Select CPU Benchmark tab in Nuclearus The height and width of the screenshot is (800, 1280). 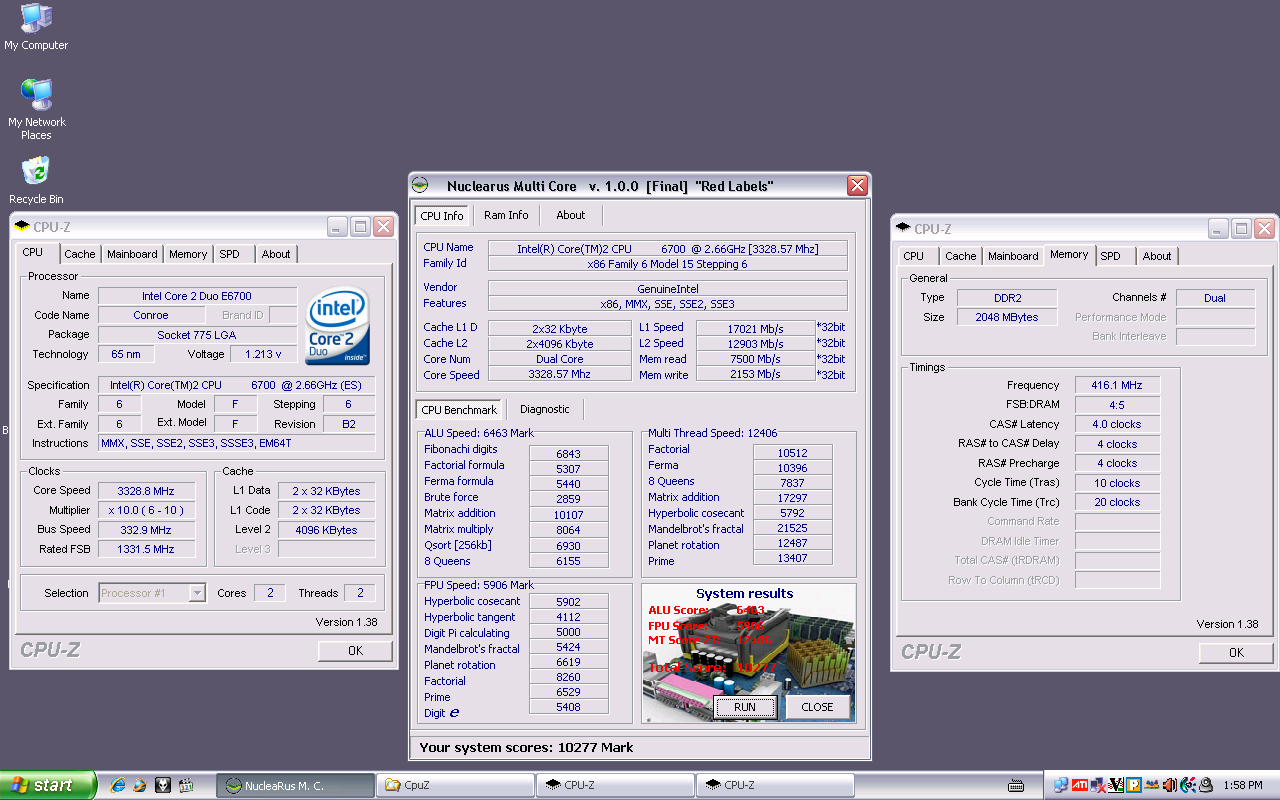coord(459,409)
